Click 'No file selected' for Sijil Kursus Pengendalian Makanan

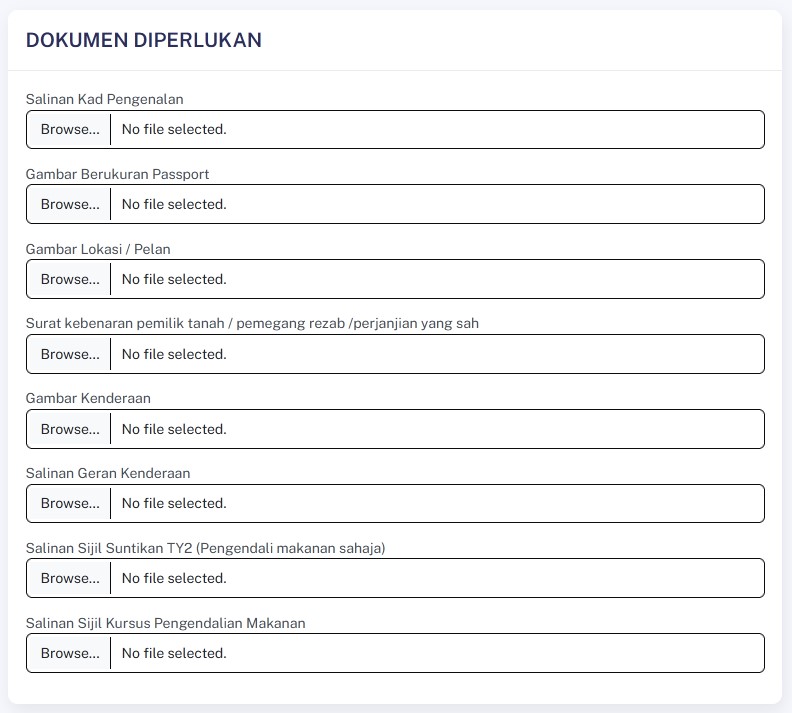[x=174, y=653]
